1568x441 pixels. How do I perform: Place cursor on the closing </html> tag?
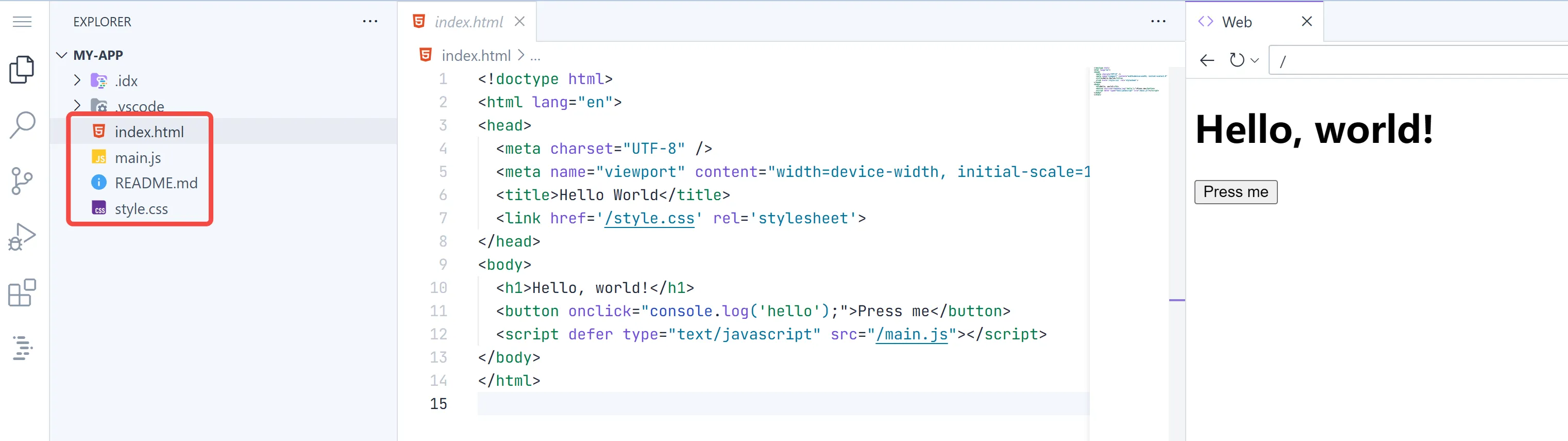click(x=509, y=381)
